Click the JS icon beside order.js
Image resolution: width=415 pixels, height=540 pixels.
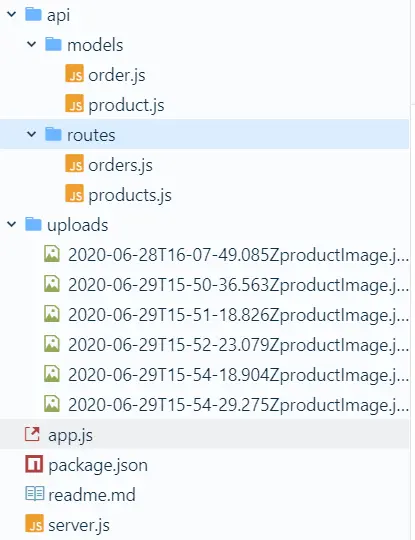(x=74, y=73)
